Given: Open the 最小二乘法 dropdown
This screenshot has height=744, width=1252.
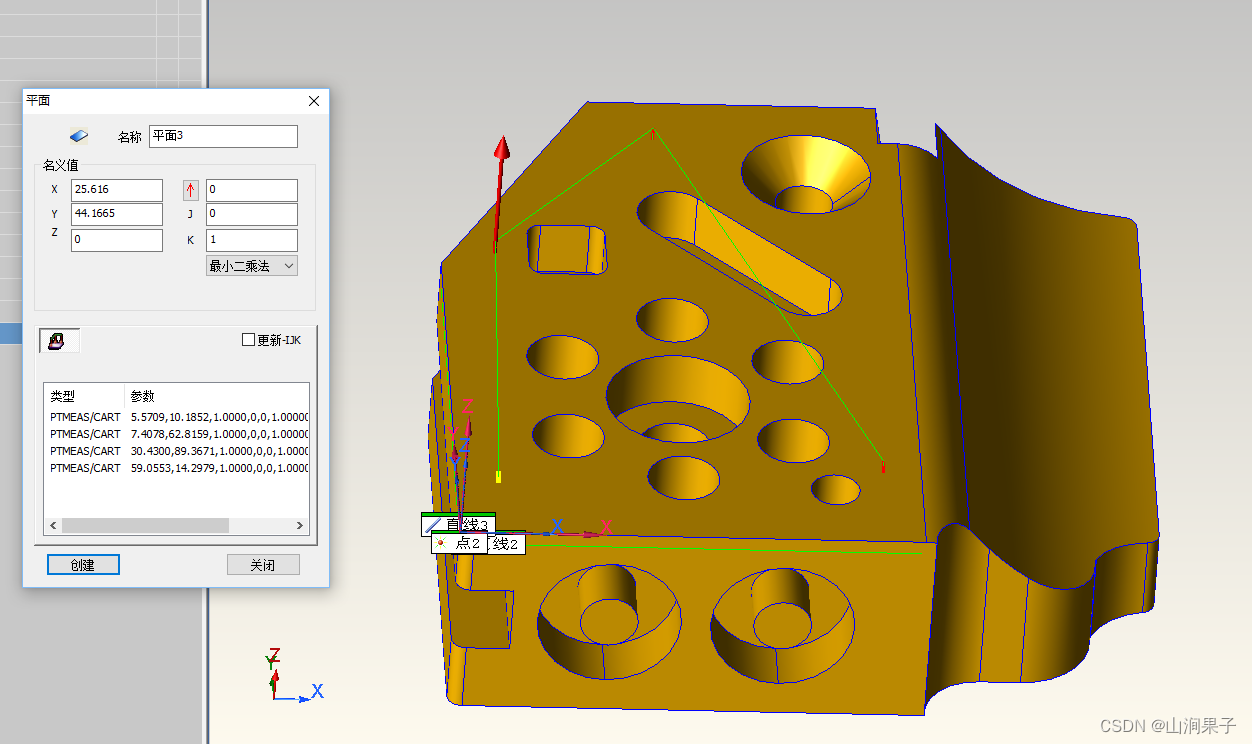Looking at the screenshot, I should point(251,265).
